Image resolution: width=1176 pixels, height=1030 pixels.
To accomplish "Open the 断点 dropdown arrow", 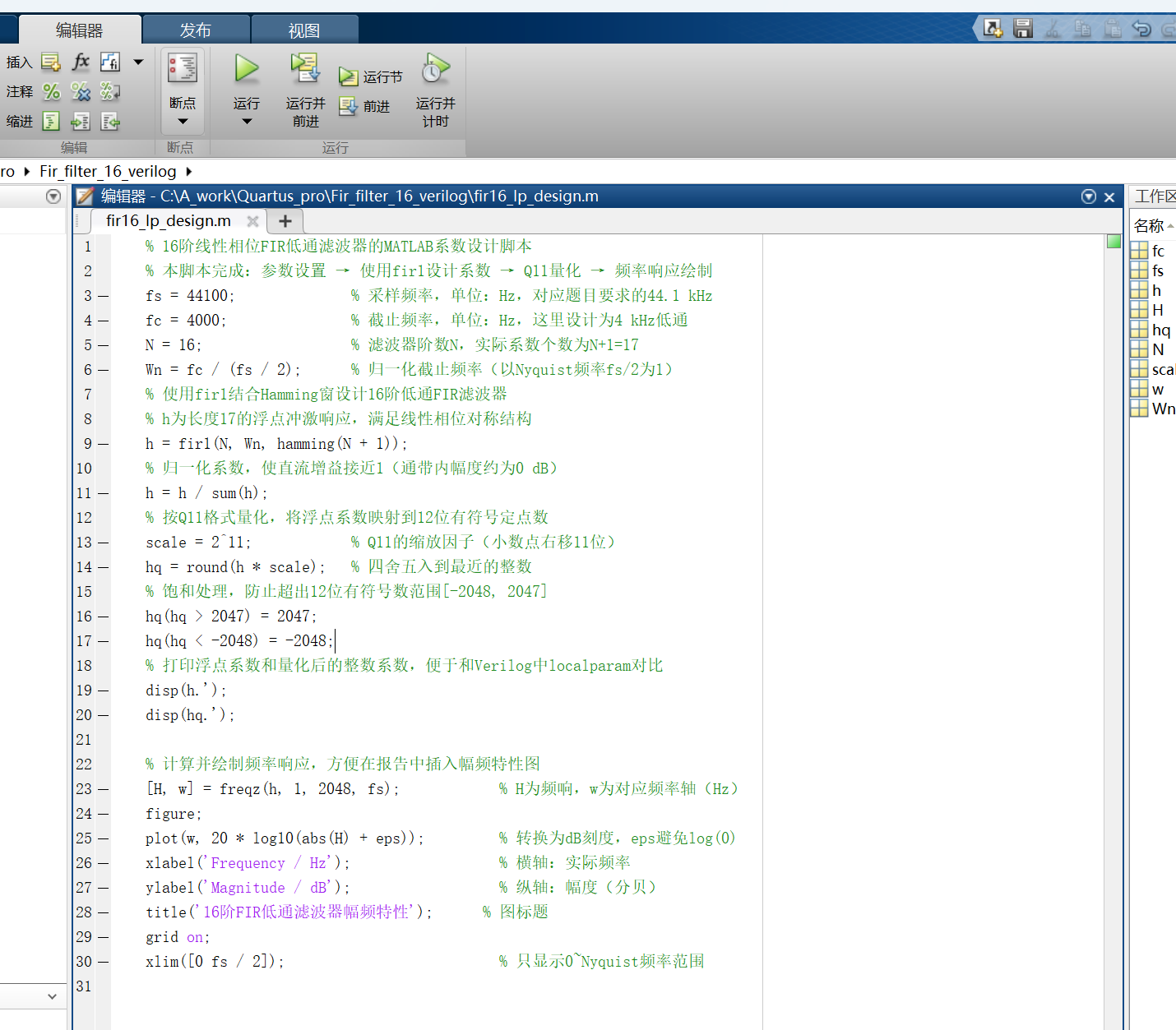I will (x=183, y=122).
